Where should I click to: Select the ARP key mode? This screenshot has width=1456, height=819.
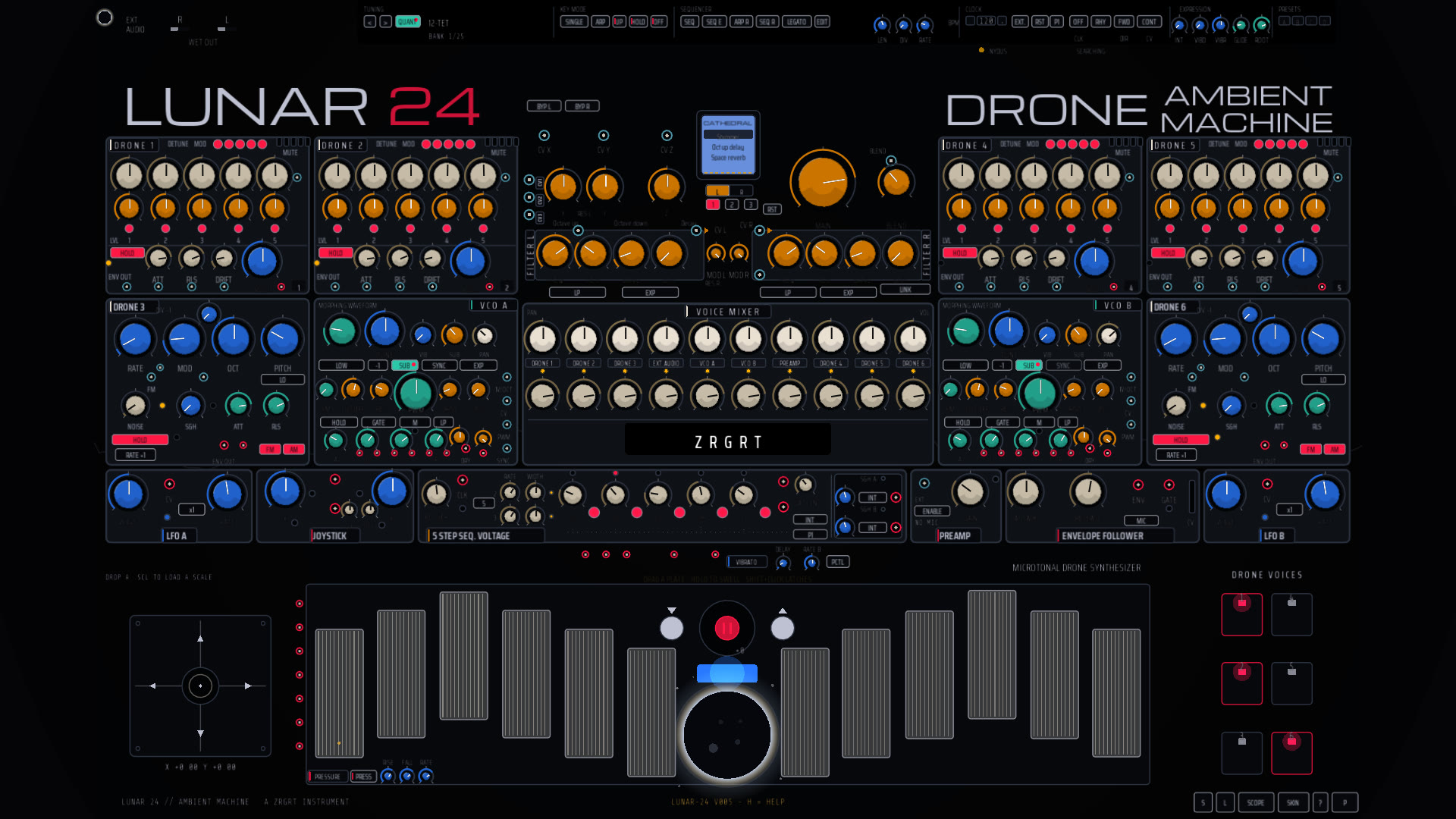600,22
